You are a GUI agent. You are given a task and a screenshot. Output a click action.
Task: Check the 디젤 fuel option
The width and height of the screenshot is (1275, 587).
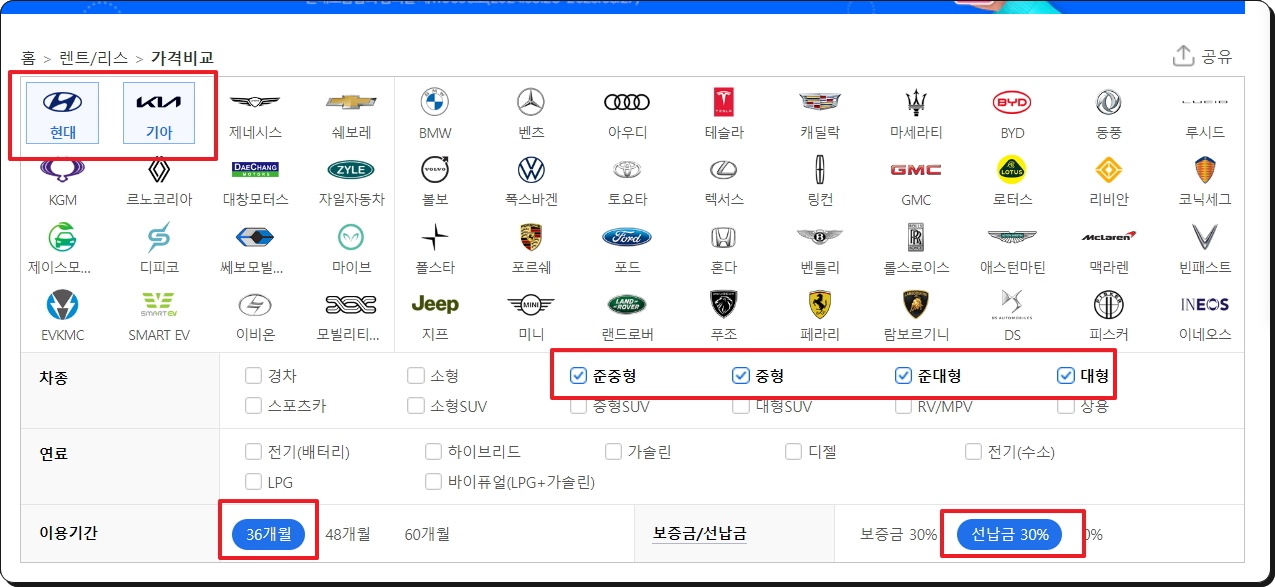tap(793, 452)
